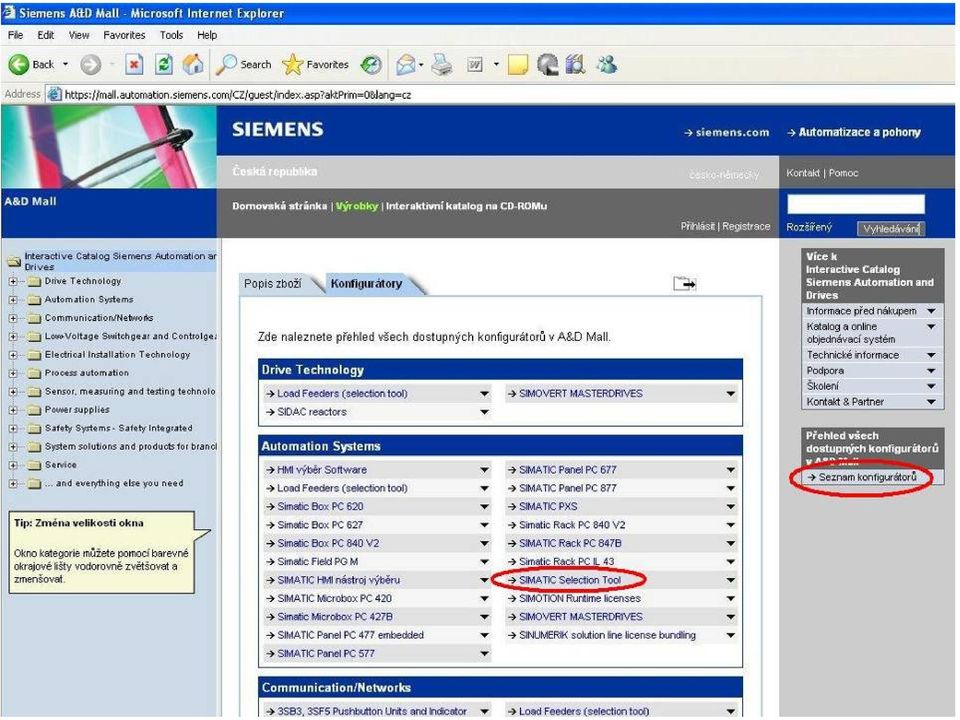Open Favorites star in toolbar
Viewport: 960px width, 720px height.
(x=293, y=64)
